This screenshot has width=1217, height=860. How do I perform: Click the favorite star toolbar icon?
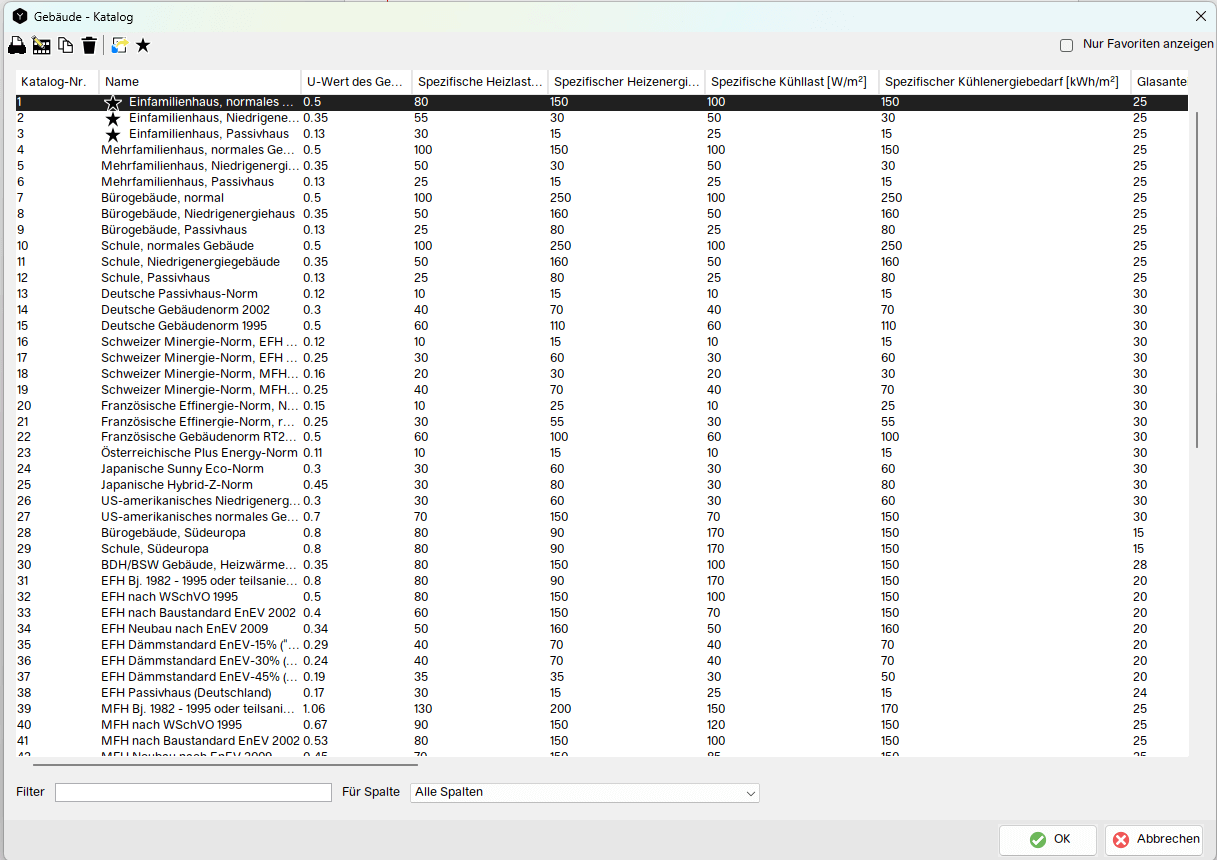point(143,45)
